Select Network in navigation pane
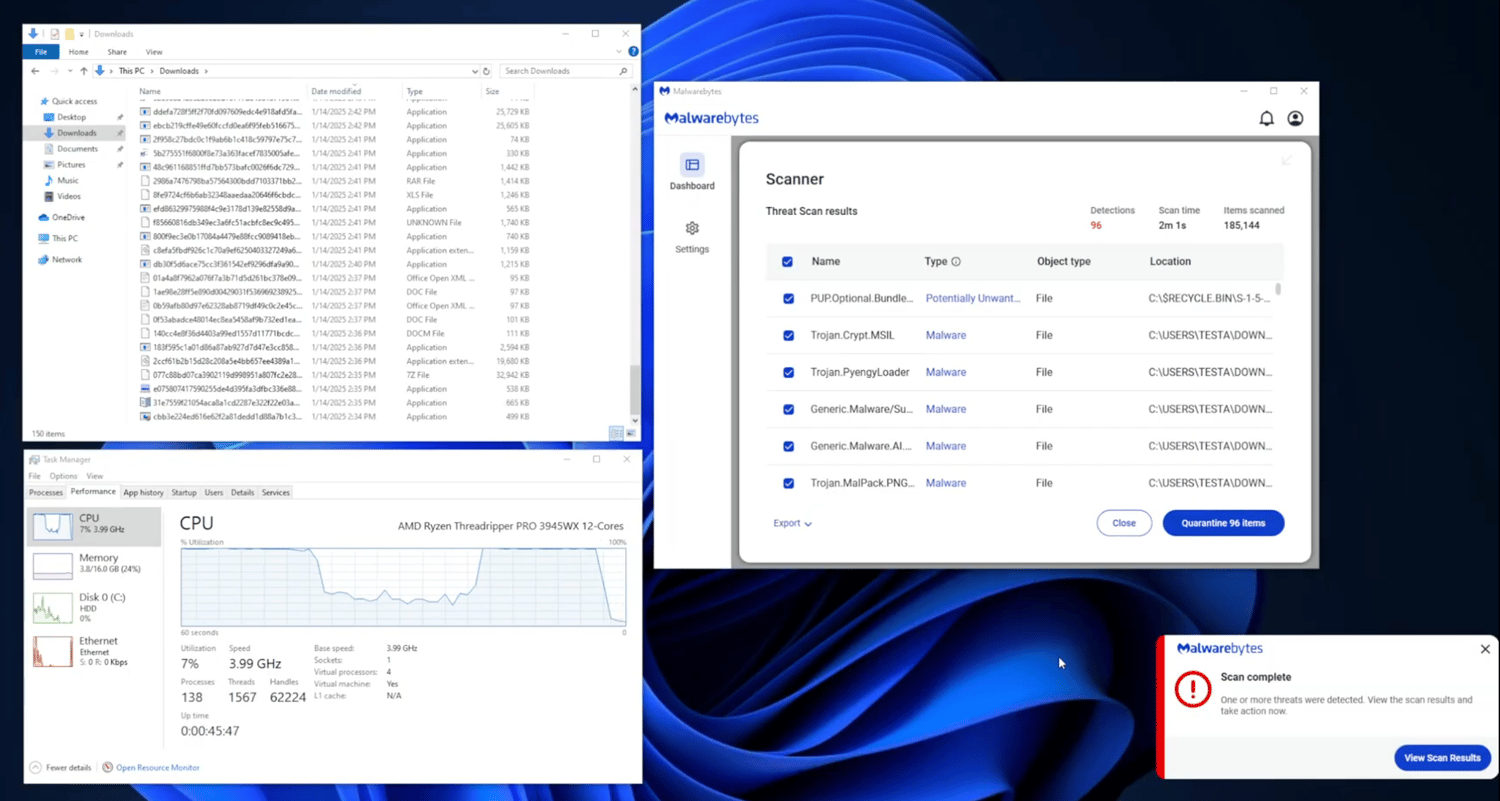The image size is (1500, 801). click(x=60, y=259)
